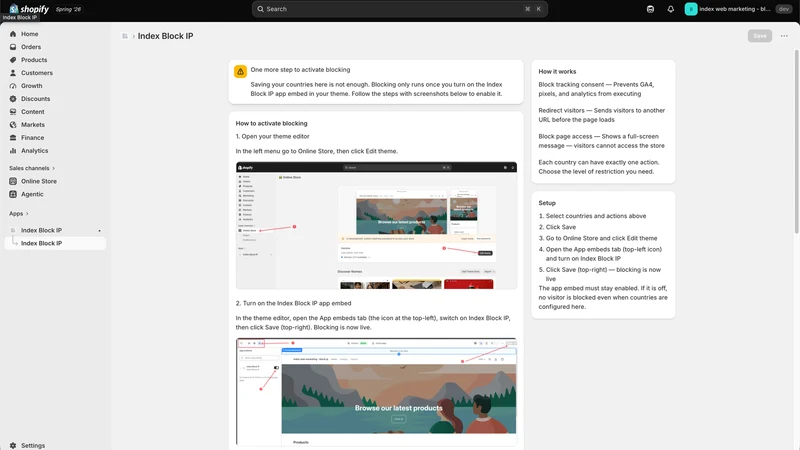The height and width of the screenshot is (450, 800).
Task: Open the Online Store sales channel
Action: [55, 181]
